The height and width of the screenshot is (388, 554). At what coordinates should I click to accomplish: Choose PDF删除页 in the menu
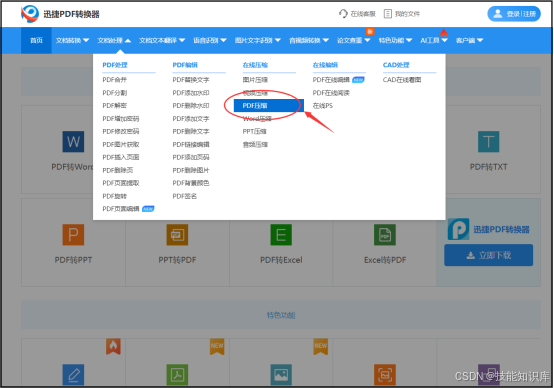pos(118,170)
